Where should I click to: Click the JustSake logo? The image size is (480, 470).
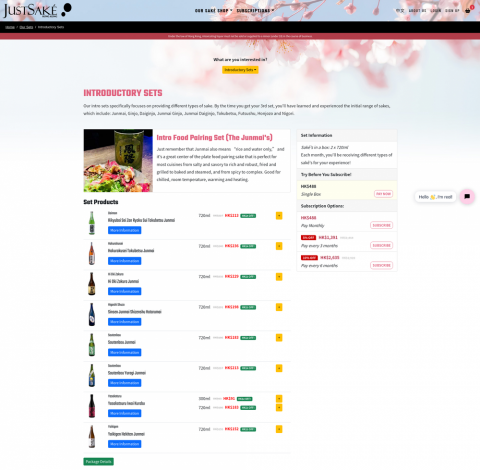37,10
